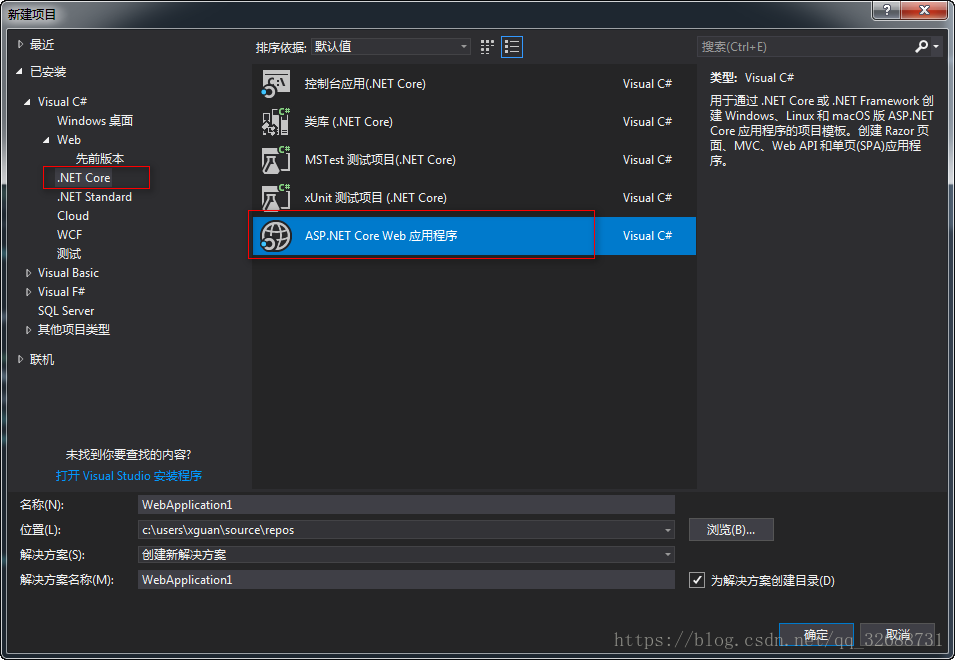
Task: Click the 浏览(B)... button
Action: point(731,530)
